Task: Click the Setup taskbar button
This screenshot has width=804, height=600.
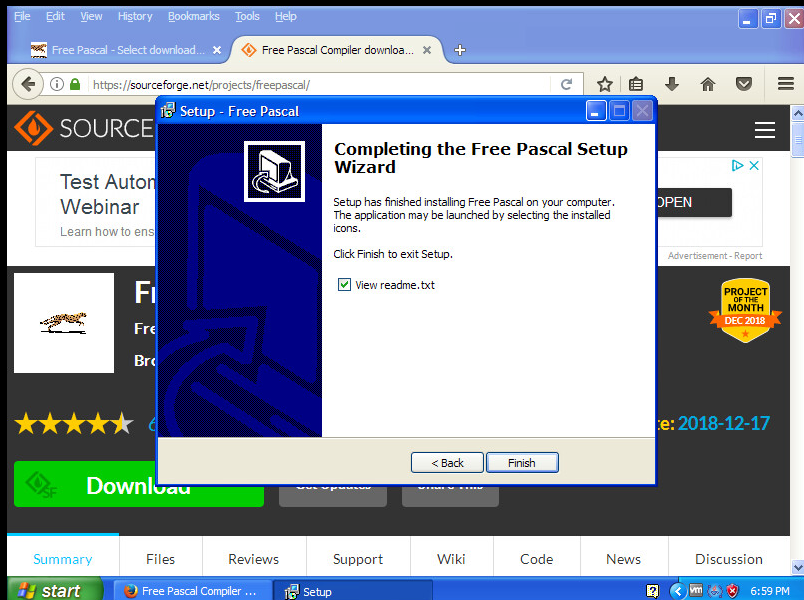Action: point(353,591)
